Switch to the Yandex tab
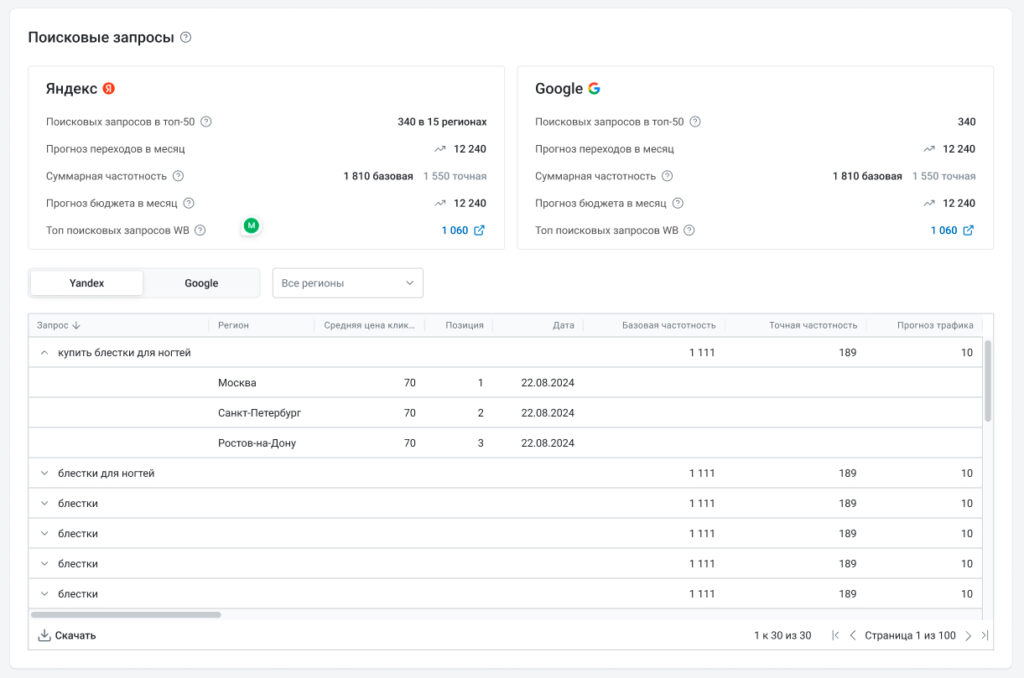 tap(87, 283)
